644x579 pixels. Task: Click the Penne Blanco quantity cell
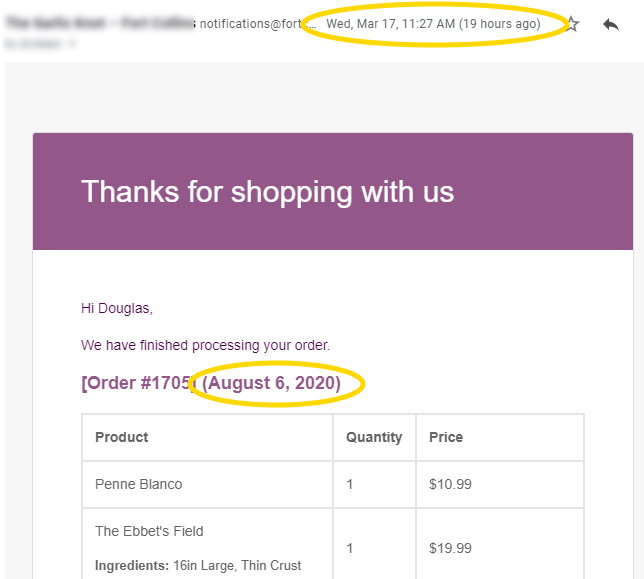(374, 485)
